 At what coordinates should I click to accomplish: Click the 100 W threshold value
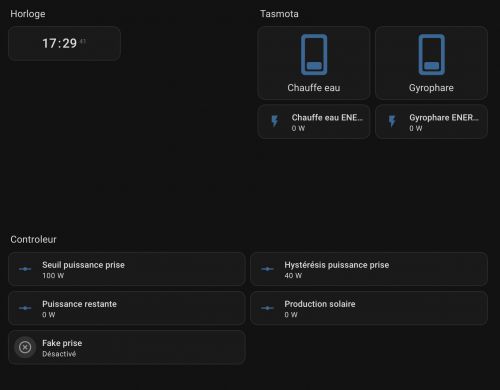(53, 276)
